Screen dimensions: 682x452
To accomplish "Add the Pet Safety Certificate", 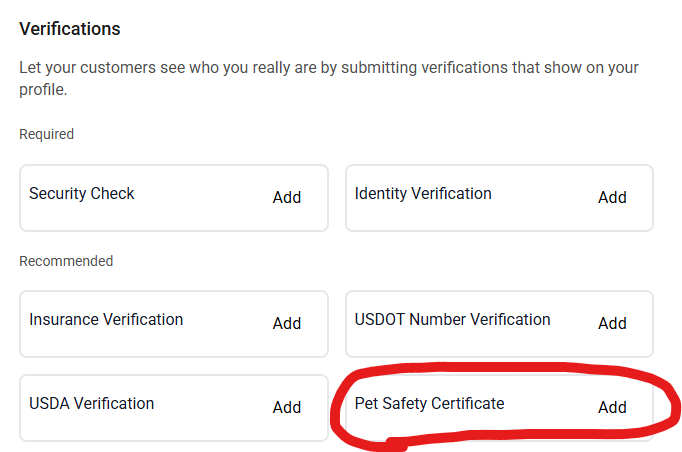I will click(612, 407).
